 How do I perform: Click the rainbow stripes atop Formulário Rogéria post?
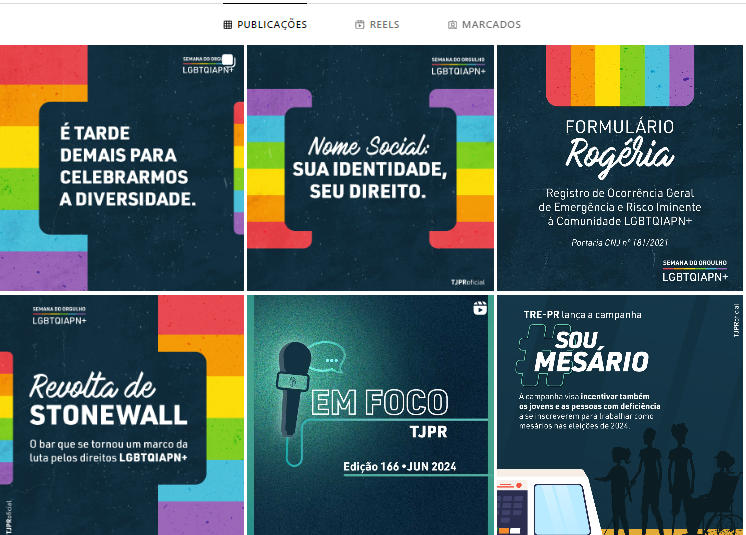tap(620, 75)
